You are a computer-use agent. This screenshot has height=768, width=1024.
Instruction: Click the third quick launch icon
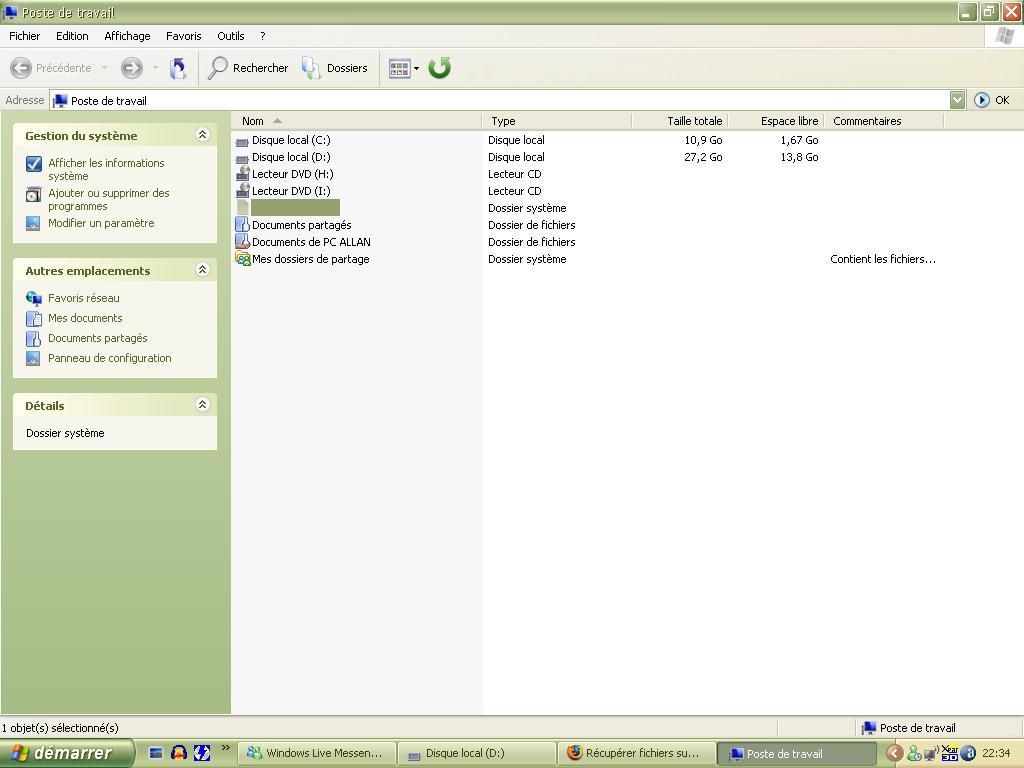(x=202, y=753)
